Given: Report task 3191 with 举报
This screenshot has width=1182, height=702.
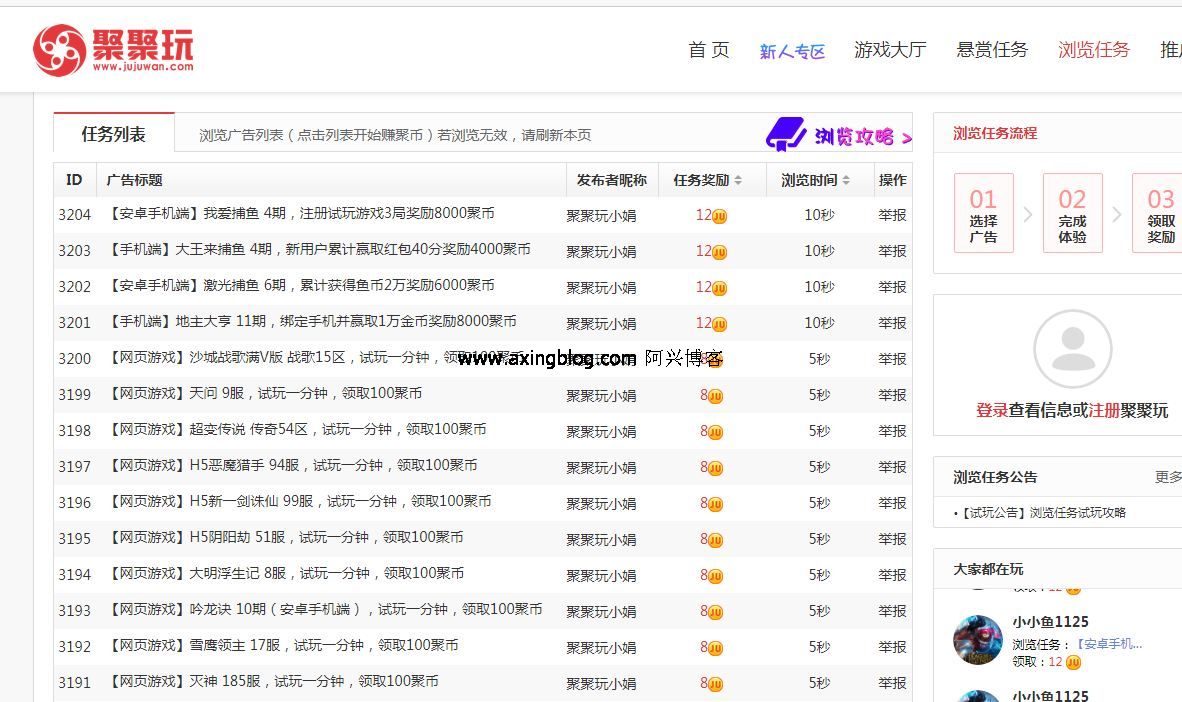Looking at the screenshot, I should click(x=892, y=682).
